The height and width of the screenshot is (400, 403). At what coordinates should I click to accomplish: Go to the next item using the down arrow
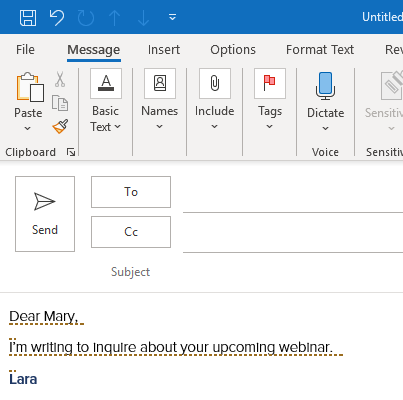click(143, 17)
